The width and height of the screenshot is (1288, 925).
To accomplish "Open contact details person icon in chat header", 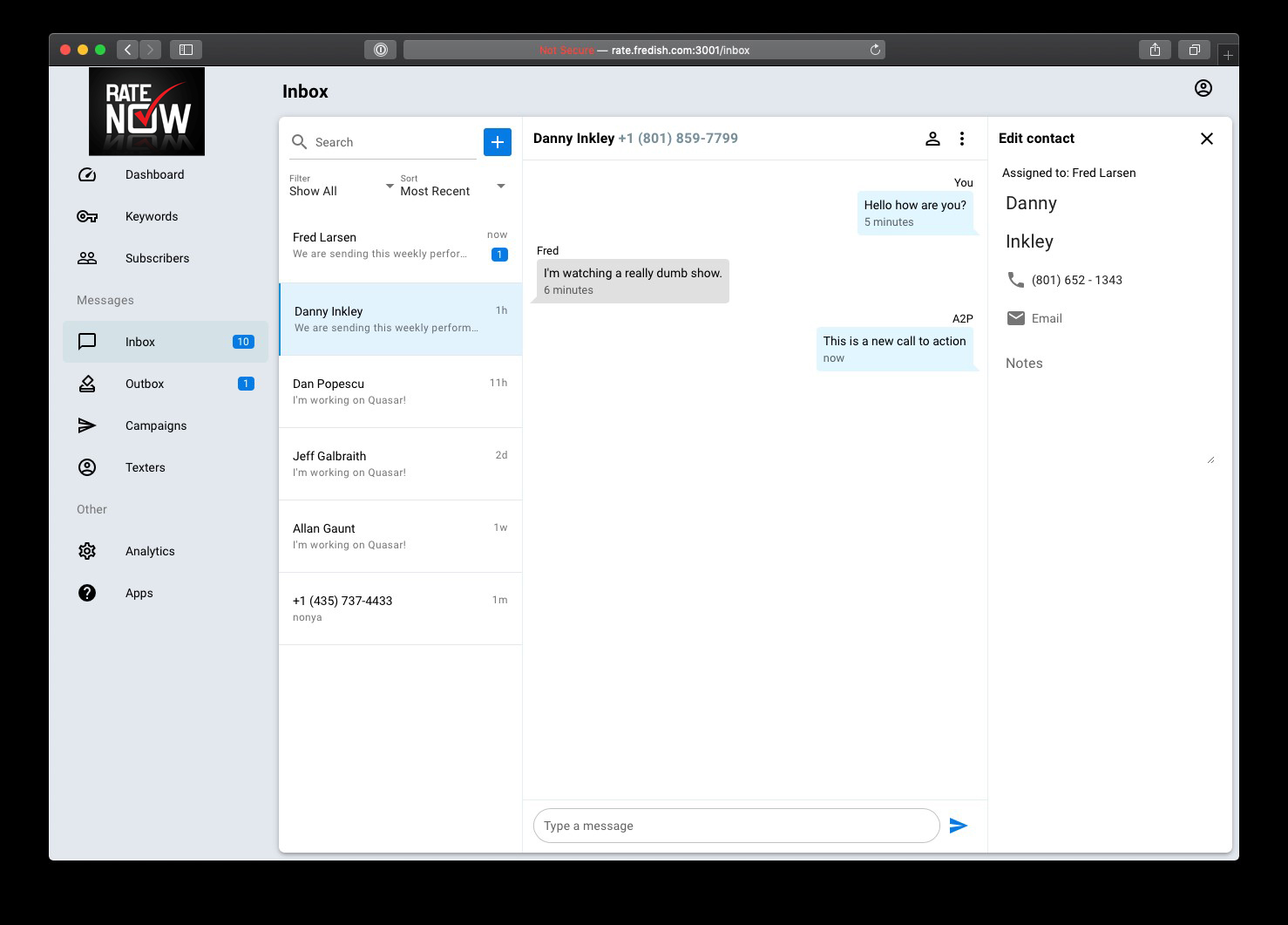I will (x=932, y=139).
